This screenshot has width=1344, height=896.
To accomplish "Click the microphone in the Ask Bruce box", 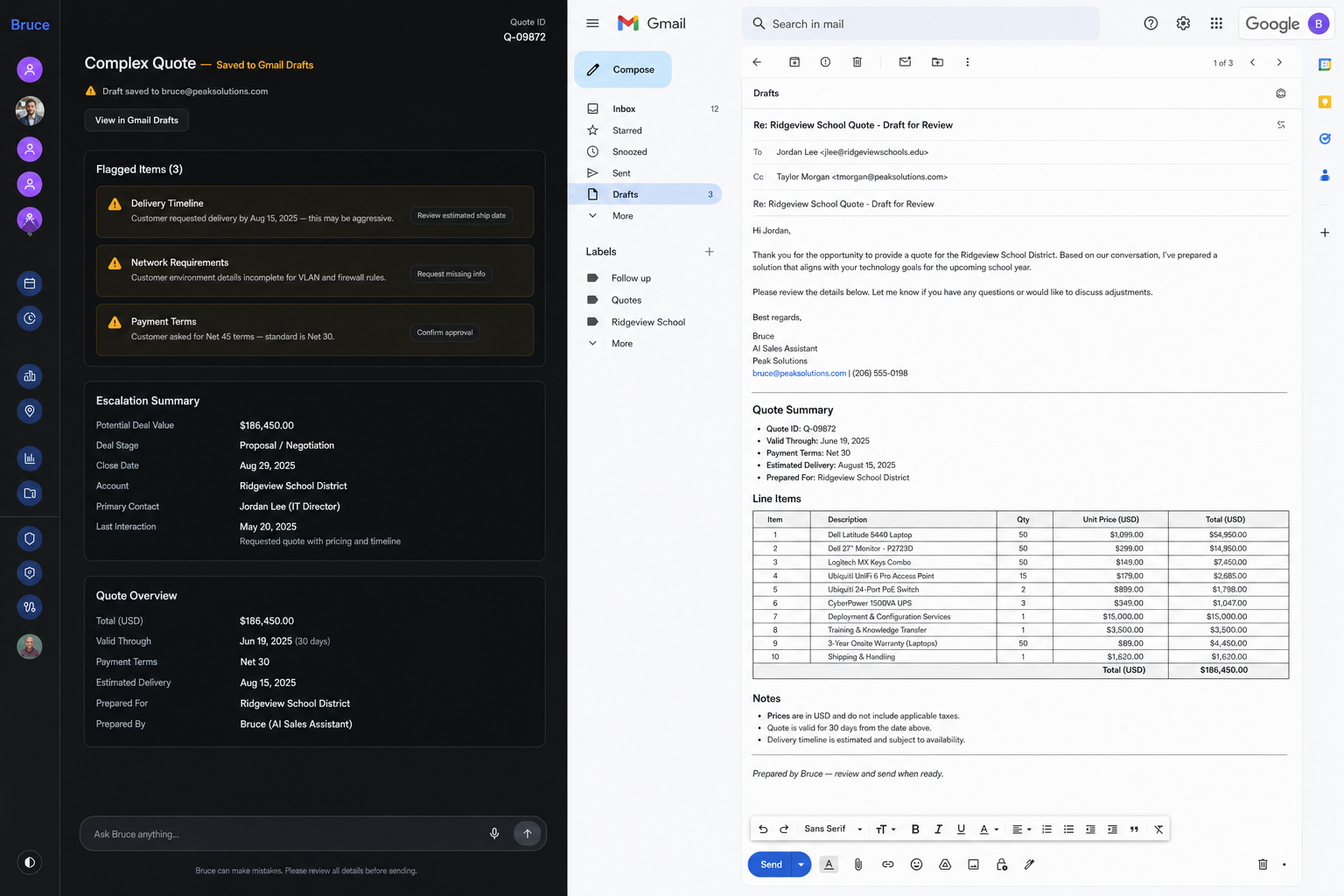I will [x=494, y=834].
